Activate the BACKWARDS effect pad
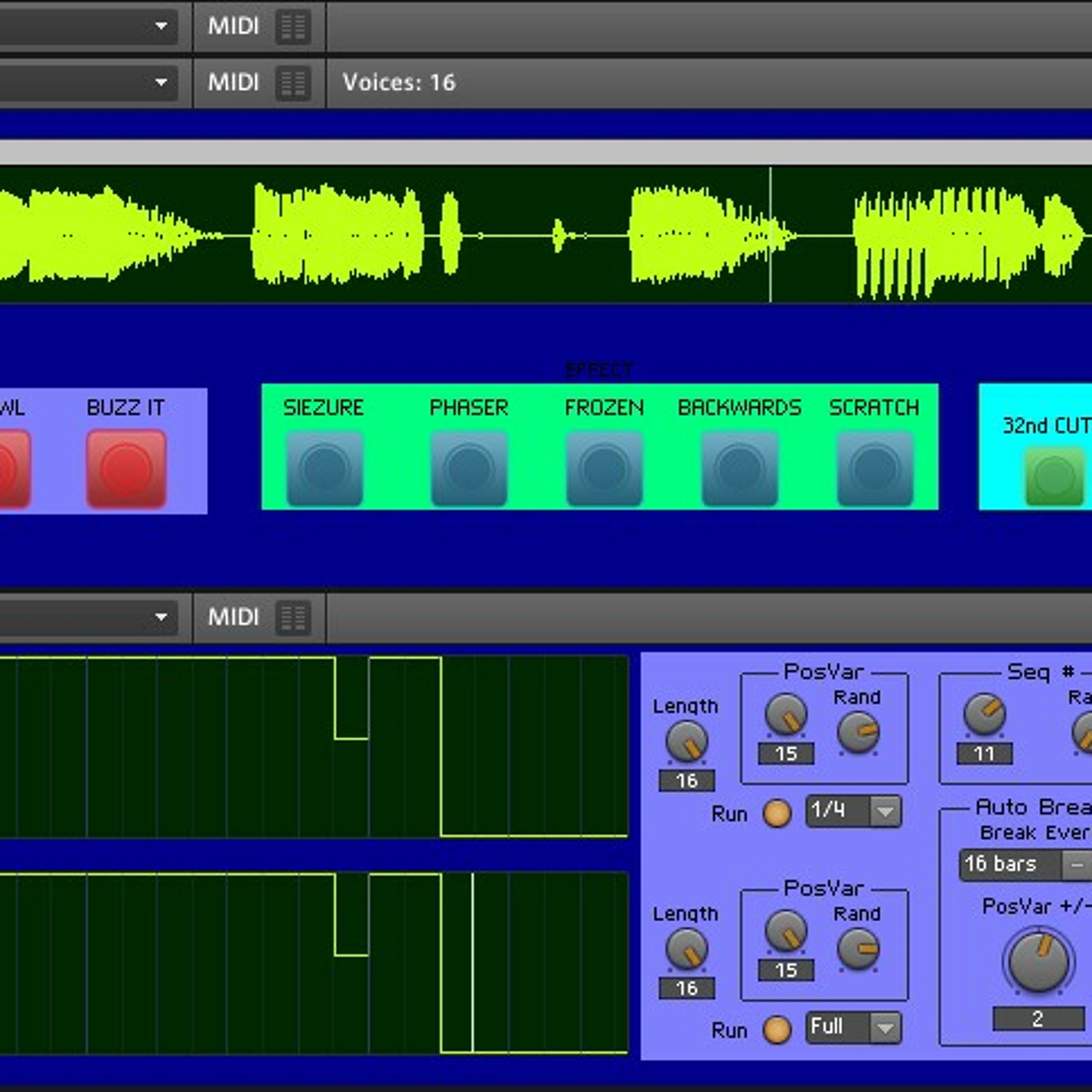 click(x=739, y=468)
